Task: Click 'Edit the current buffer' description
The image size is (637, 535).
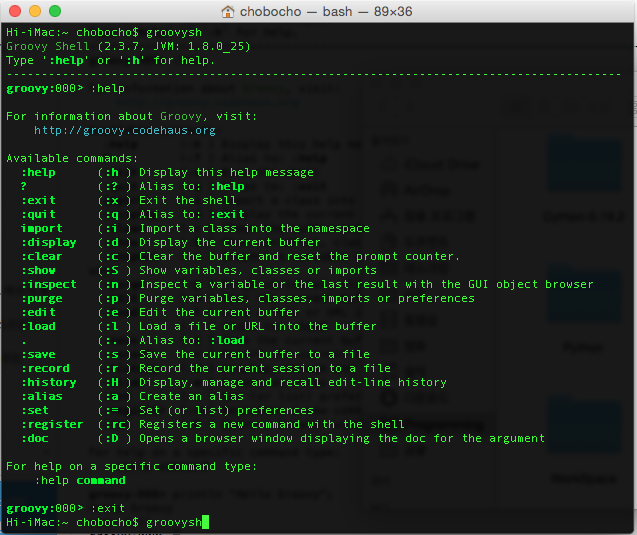Action: 219,312
